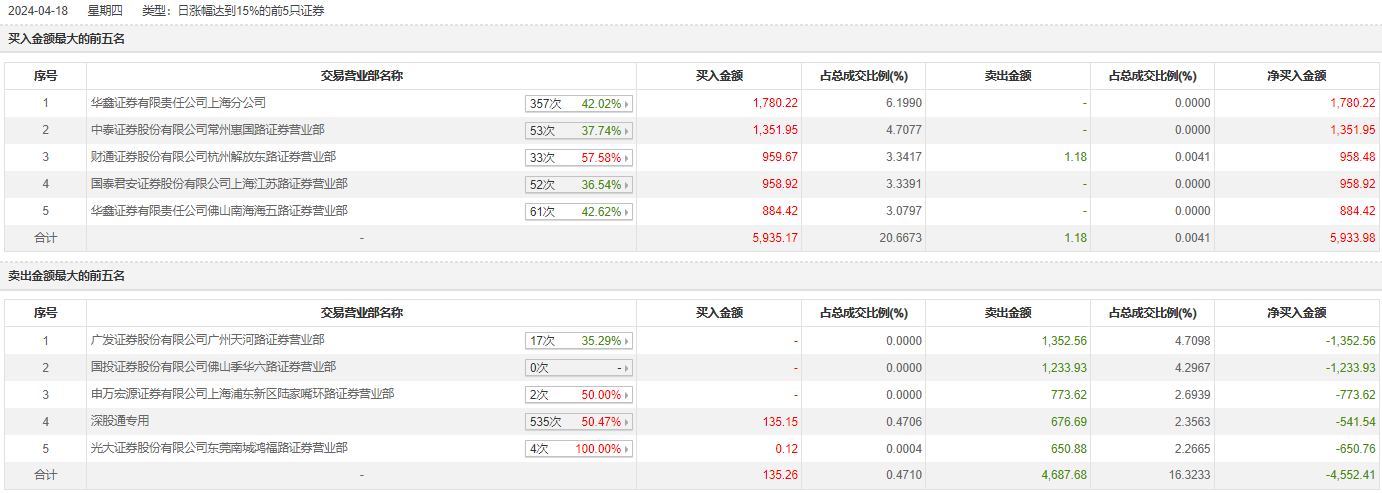The height and width of the screenshot is (493, 1382).
Task: Expand the 535次 50.47% stats box
Action: (579, 422)
